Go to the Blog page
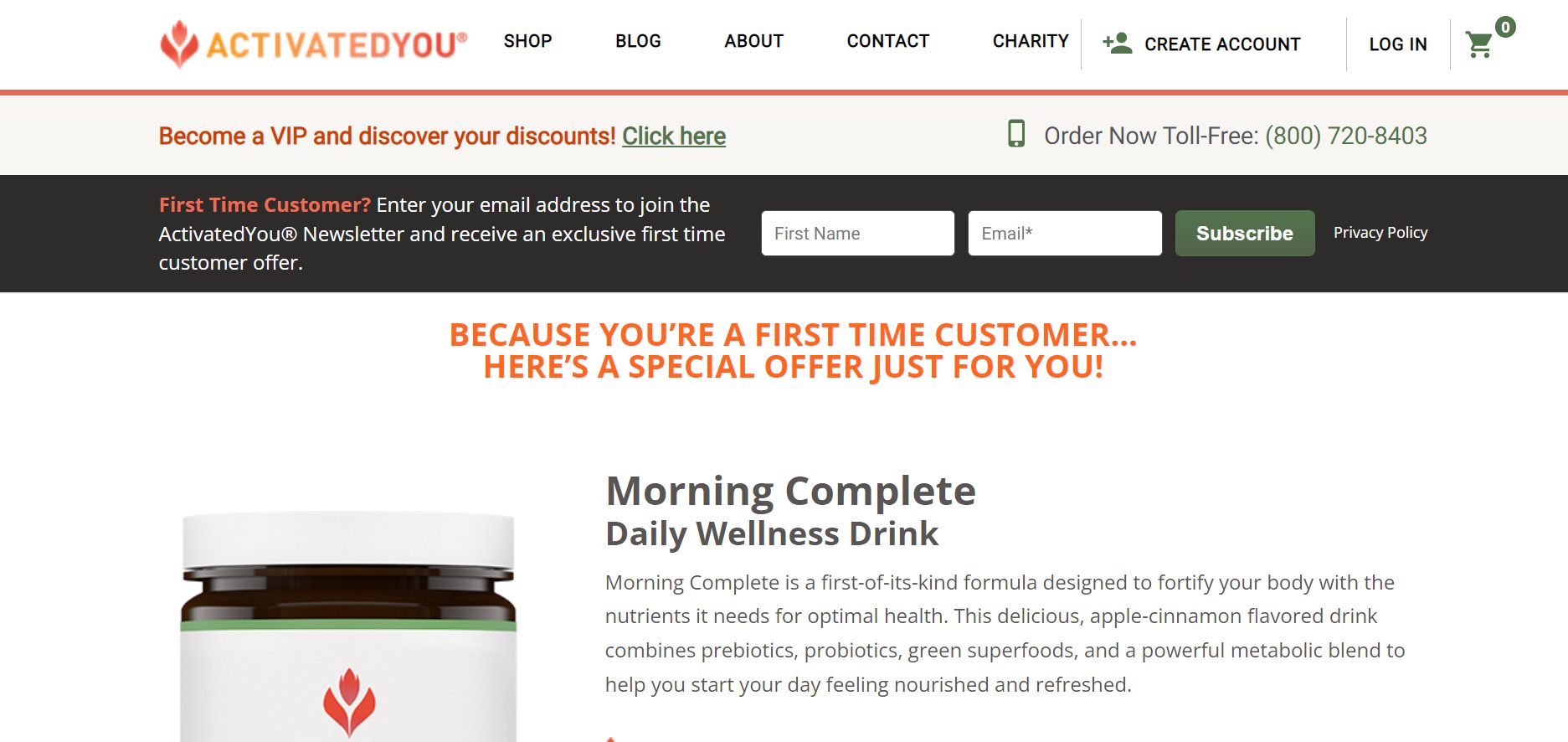 [638, 41]
